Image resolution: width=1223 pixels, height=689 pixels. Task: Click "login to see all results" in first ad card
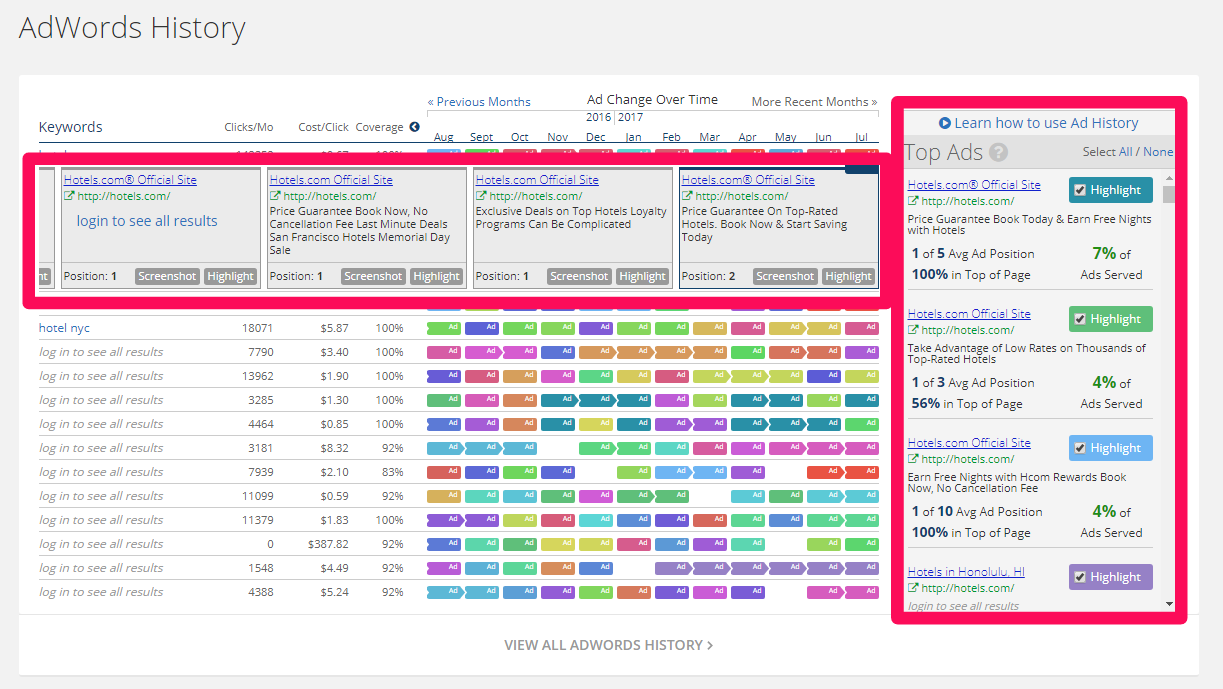[x=147, y=221]
